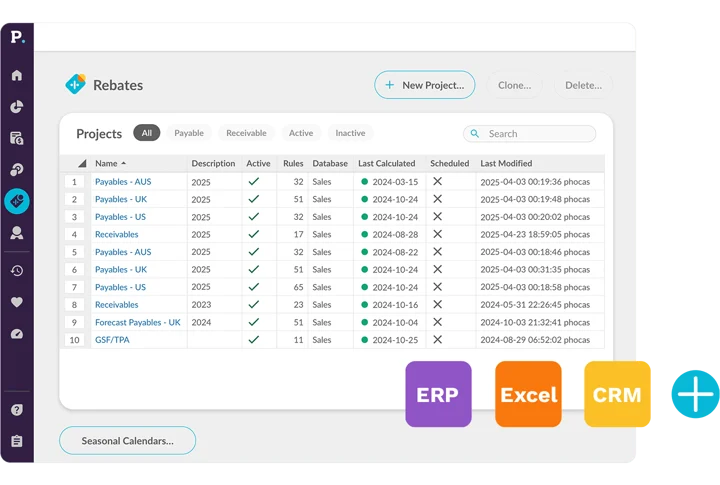The image size is (720, 485).
Task: Open Receivables project in row 8
Action: [117, 305]
